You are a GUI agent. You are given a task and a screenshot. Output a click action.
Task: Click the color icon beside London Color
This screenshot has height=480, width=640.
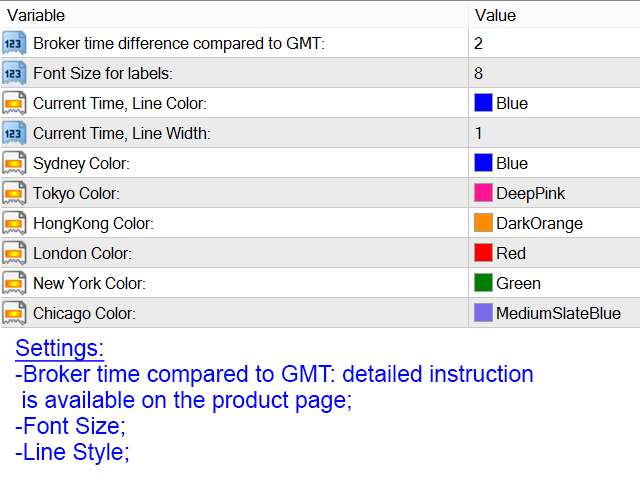[14, 253]
